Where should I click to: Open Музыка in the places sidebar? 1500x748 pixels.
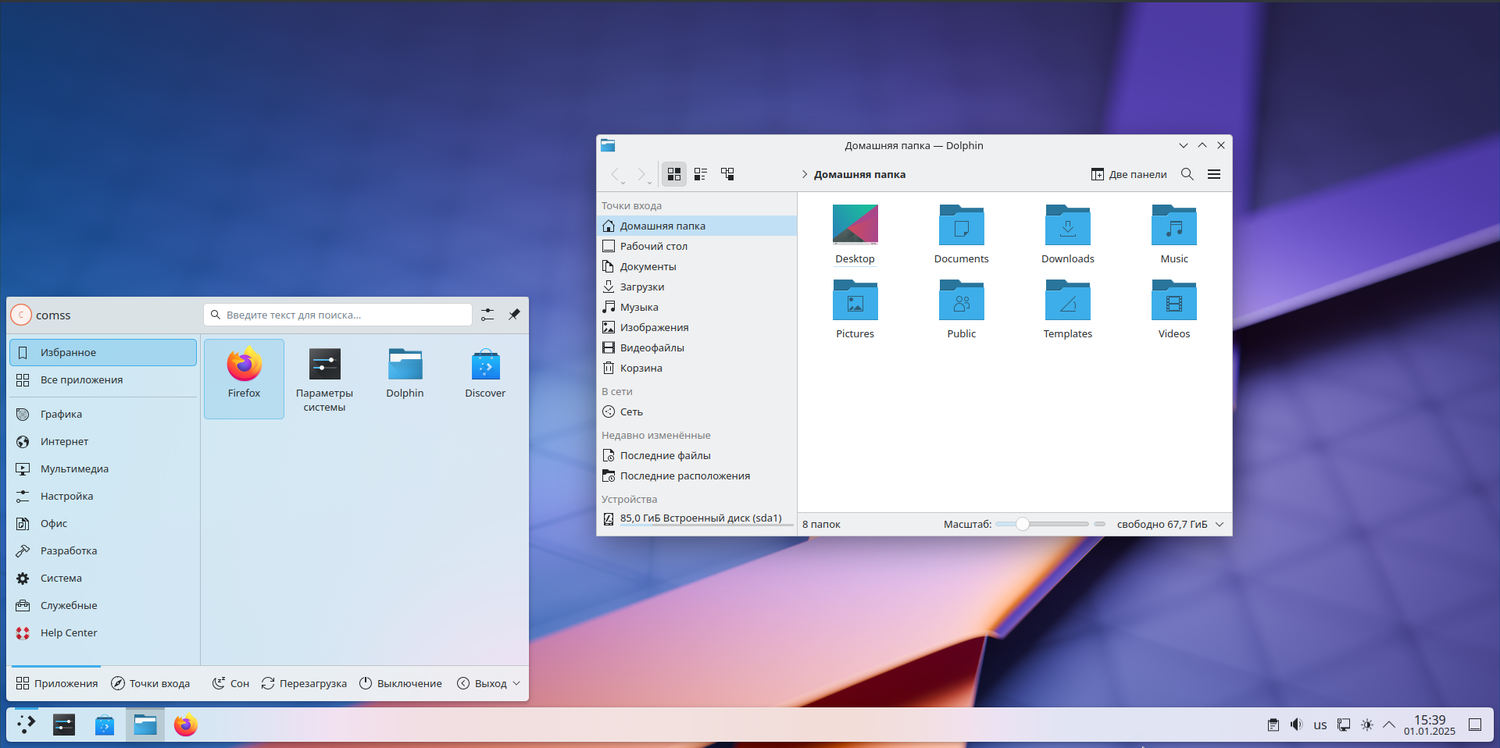tap(697, 307)
